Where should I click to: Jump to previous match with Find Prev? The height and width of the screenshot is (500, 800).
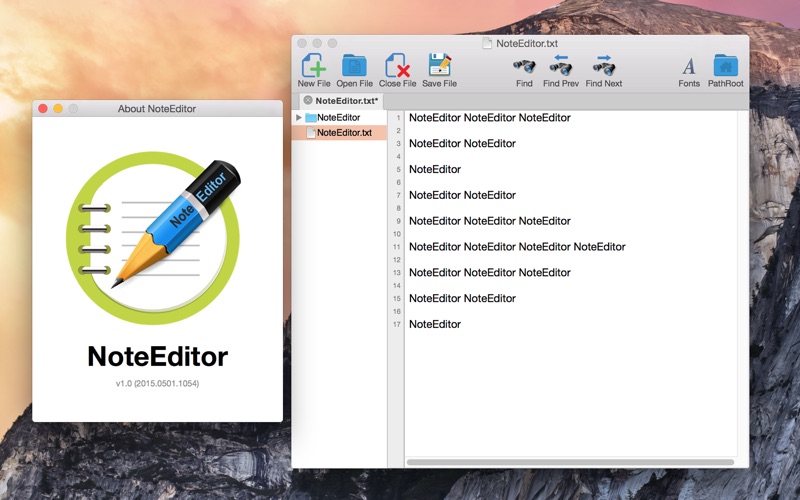pos(561,65)
